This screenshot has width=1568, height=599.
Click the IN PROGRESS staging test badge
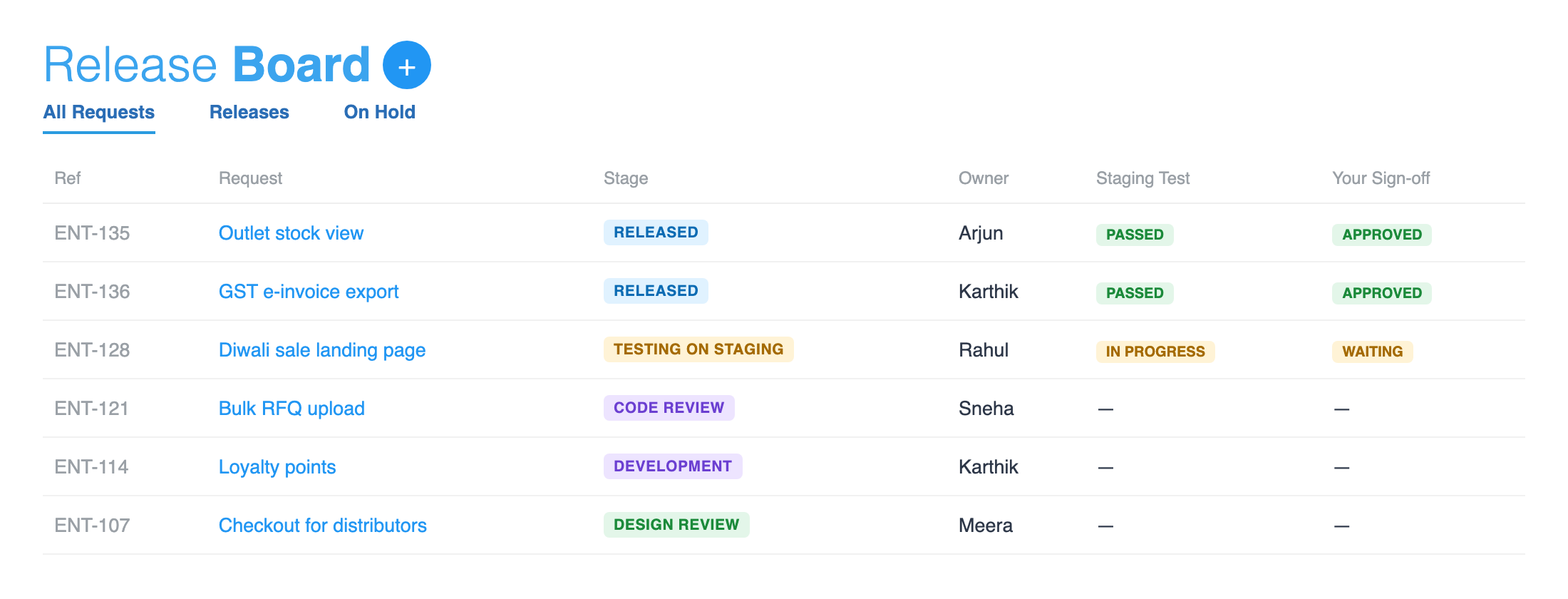coord(1155,352)
